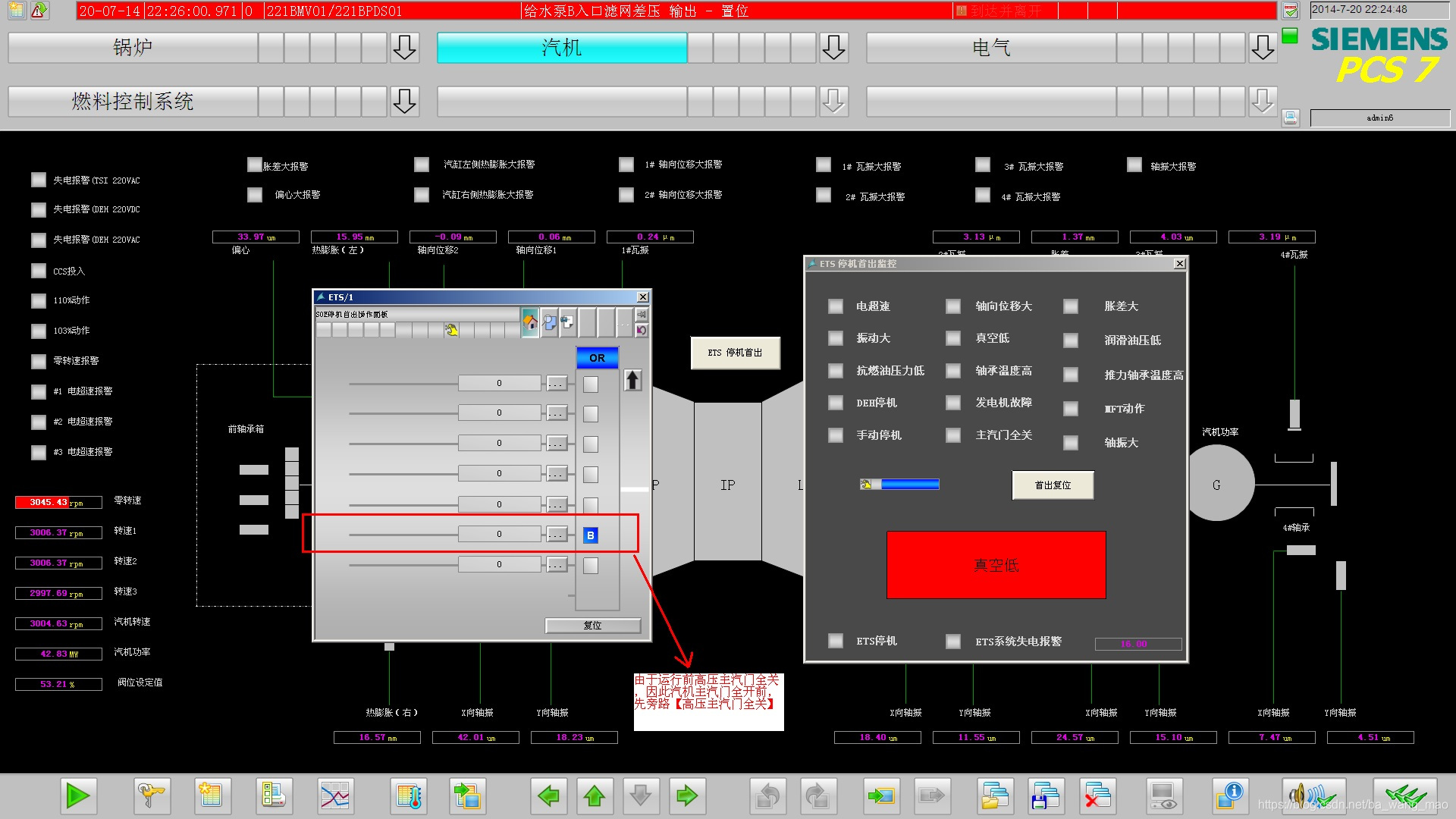Click the keys login icon
Image resolution: width=1456 pixels, height=819 pixels.
coord(151,795)
